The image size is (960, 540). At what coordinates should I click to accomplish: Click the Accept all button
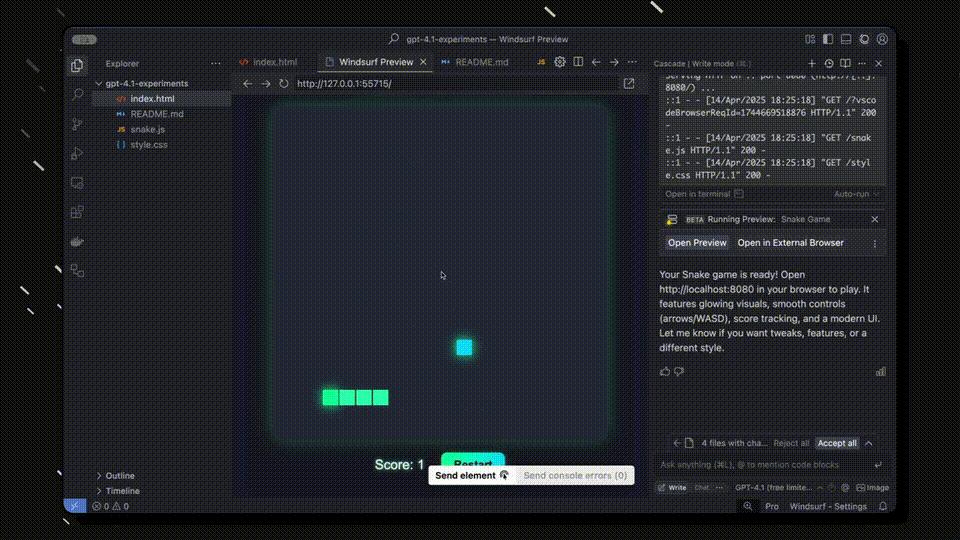point(836,443)
